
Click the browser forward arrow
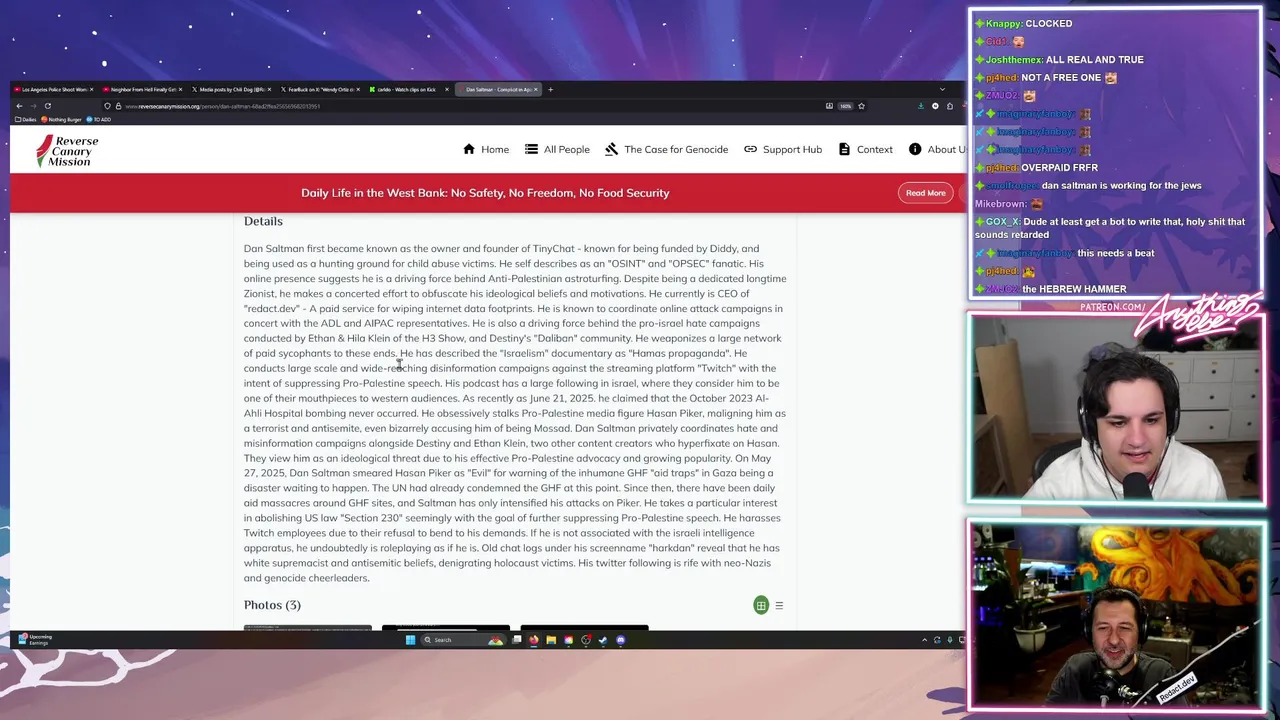33,106
